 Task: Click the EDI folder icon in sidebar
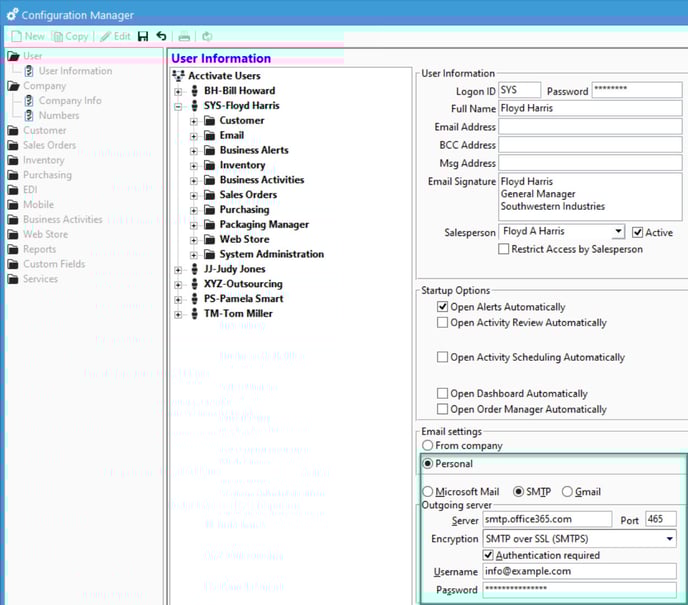tap(13, 190)
